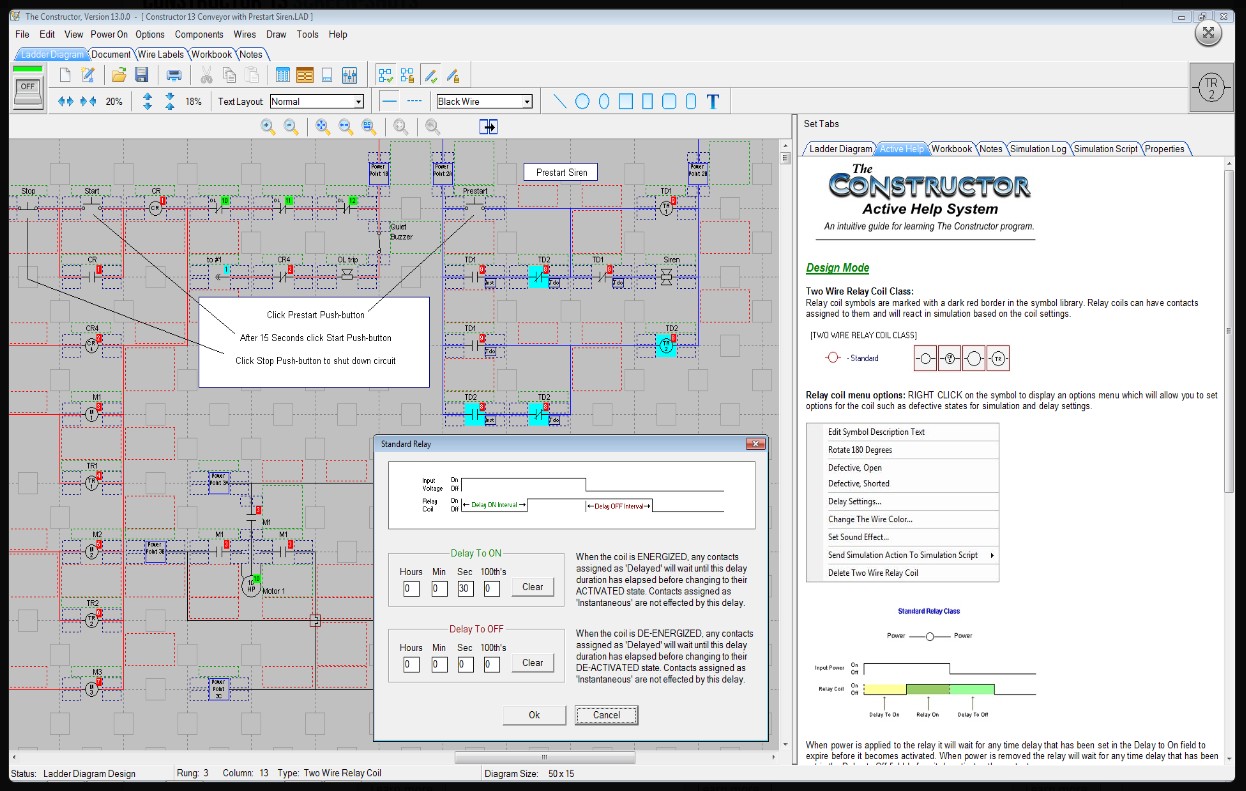Click the pencil with lock icon
The image size is (1246, 791).
pyautogui.click(x=453, y=75)
